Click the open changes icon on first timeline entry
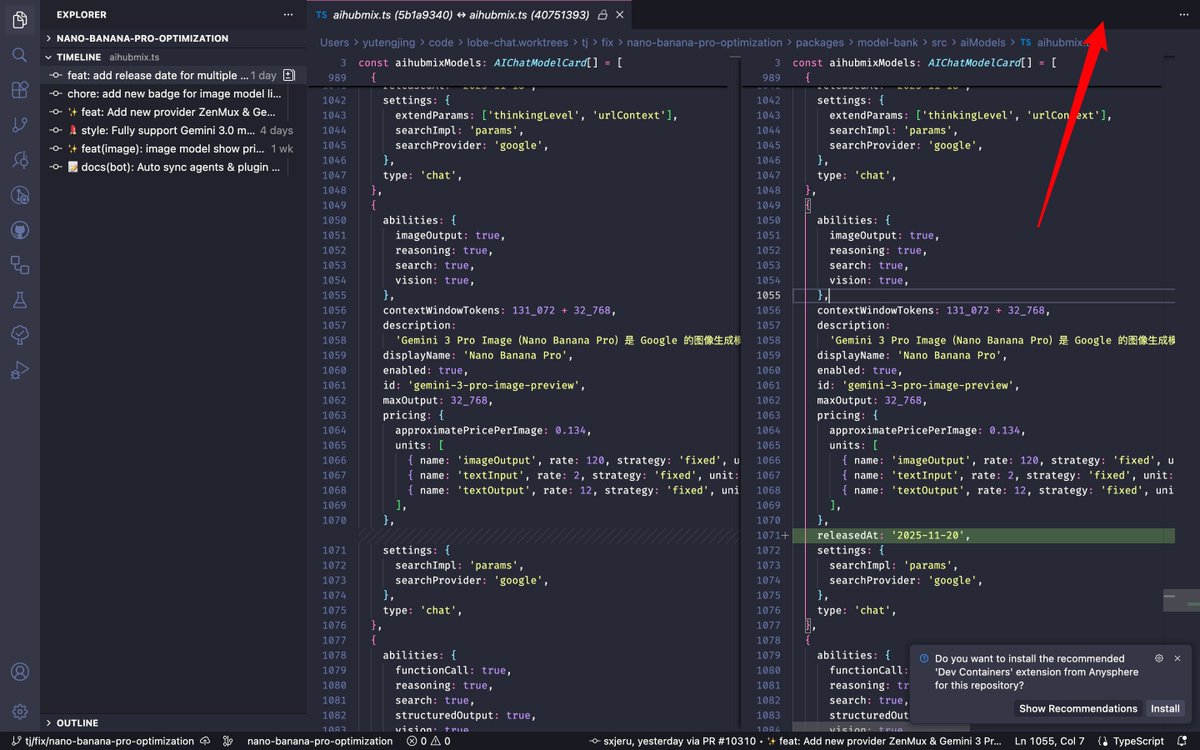 coord(288,75)
